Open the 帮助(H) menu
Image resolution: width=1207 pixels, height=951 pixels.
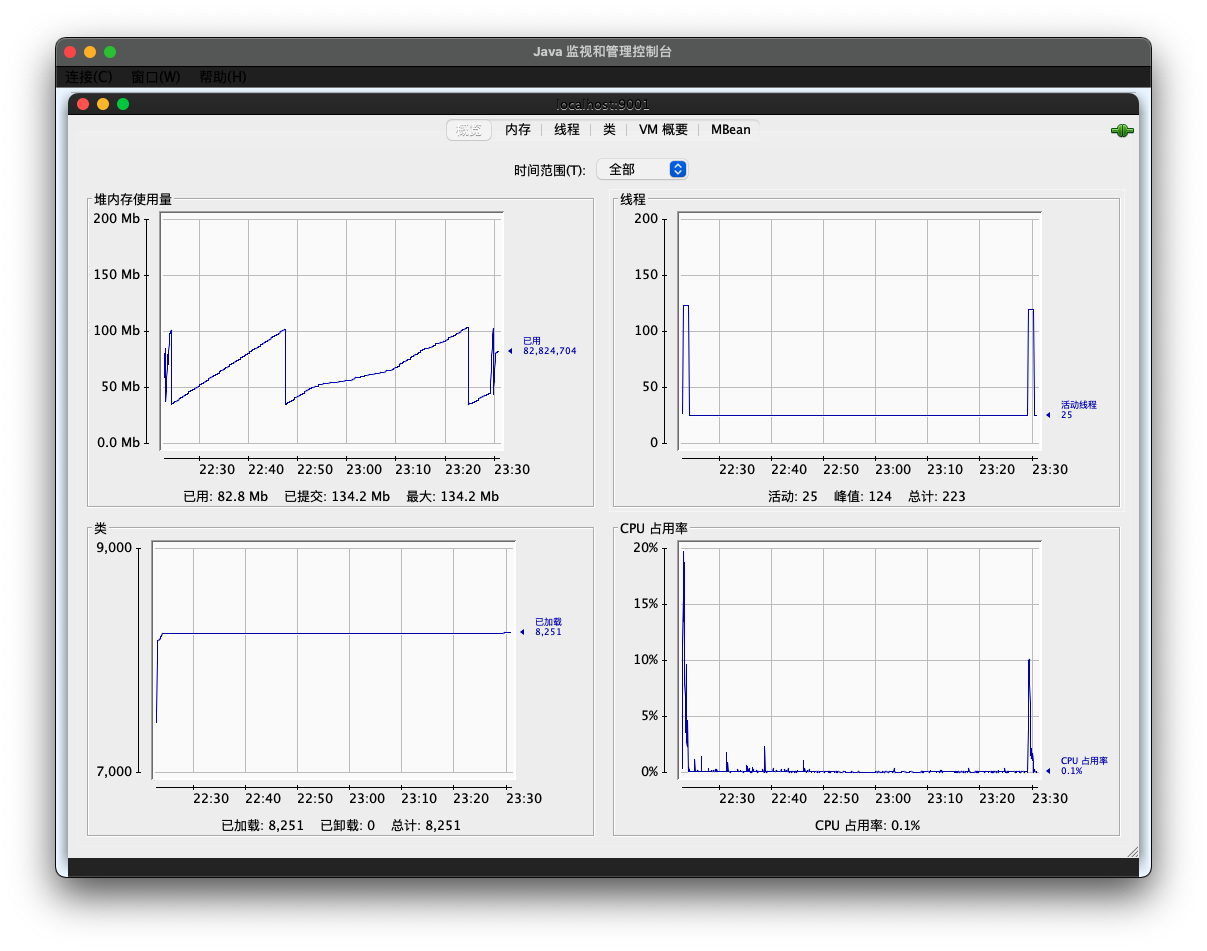(x=222, y=77)
